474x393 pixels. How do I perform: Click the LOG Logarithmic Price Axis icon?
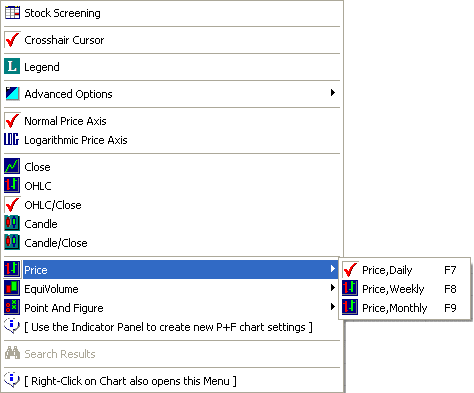pyautogui.click(x=12, y=140)
